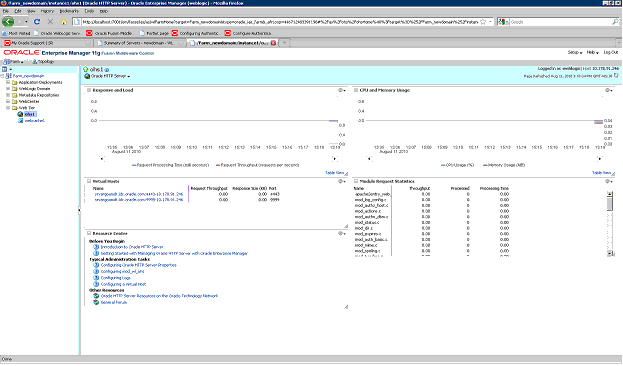This screenshot has height=366, width=623.
Task: Open the Google search engine selector icon
Action: pos(503,22)
